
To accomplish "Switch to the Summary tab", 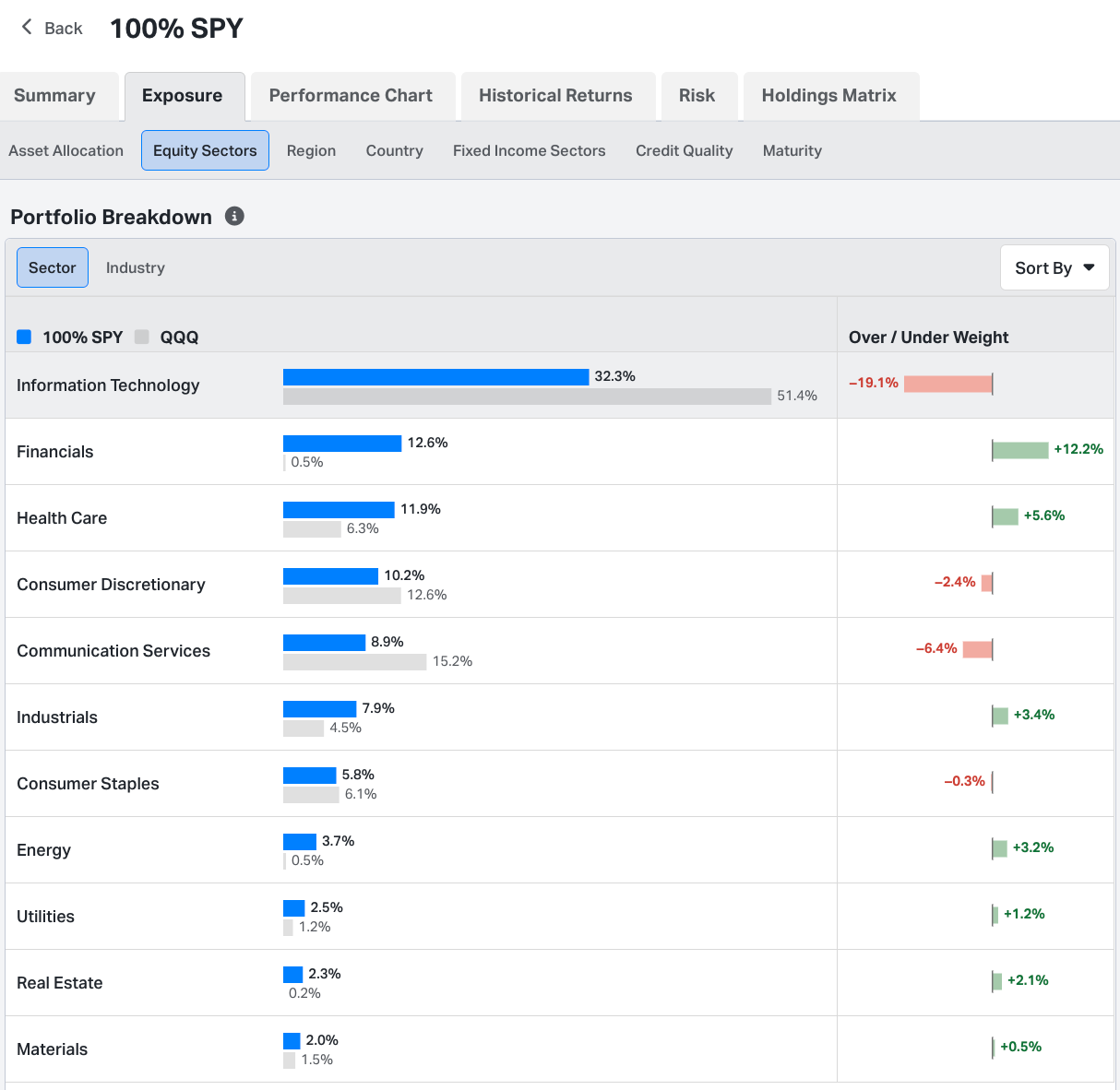I will (x=55, y=96).
